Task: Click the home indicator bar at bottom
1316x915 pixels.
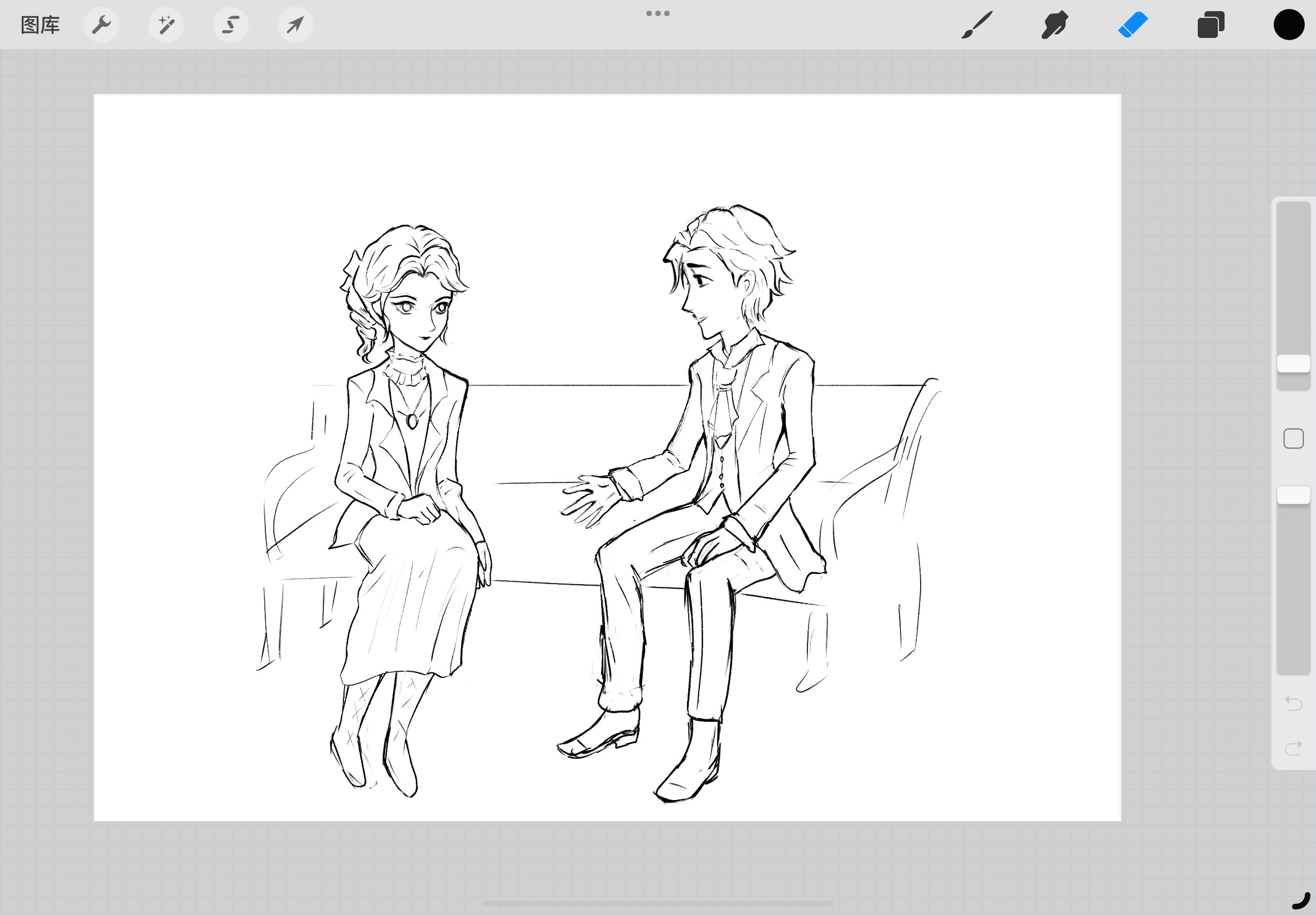Action: click(x=657, y=903)
